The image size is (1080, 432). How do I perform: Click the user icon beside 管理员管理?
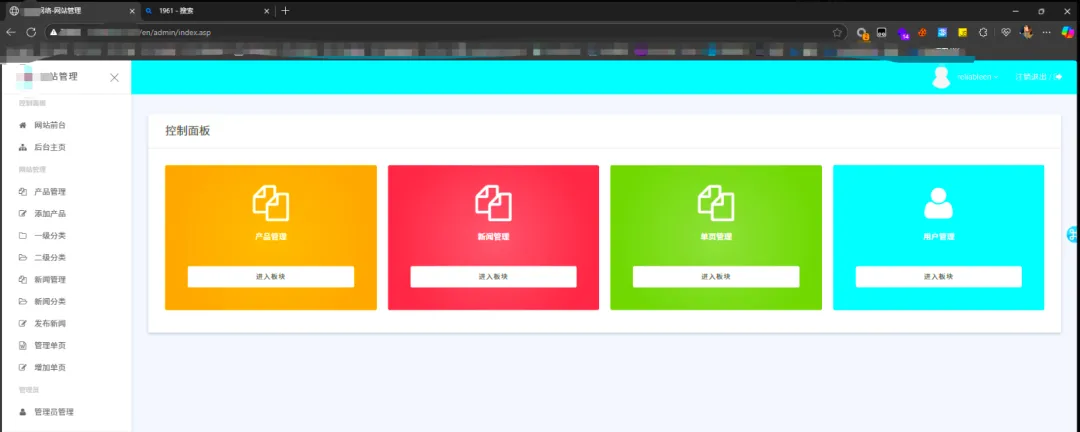pos(23,412)
